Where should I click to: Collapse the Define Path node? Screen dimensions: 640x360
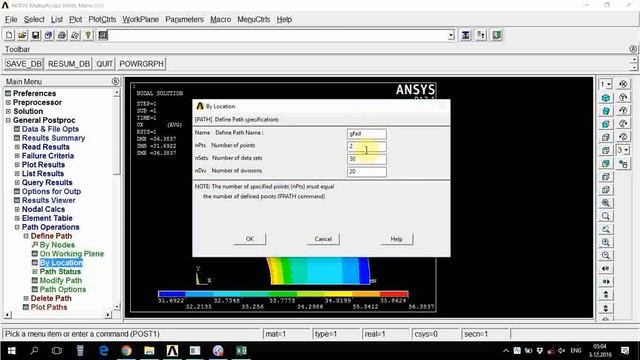[26, 236]
